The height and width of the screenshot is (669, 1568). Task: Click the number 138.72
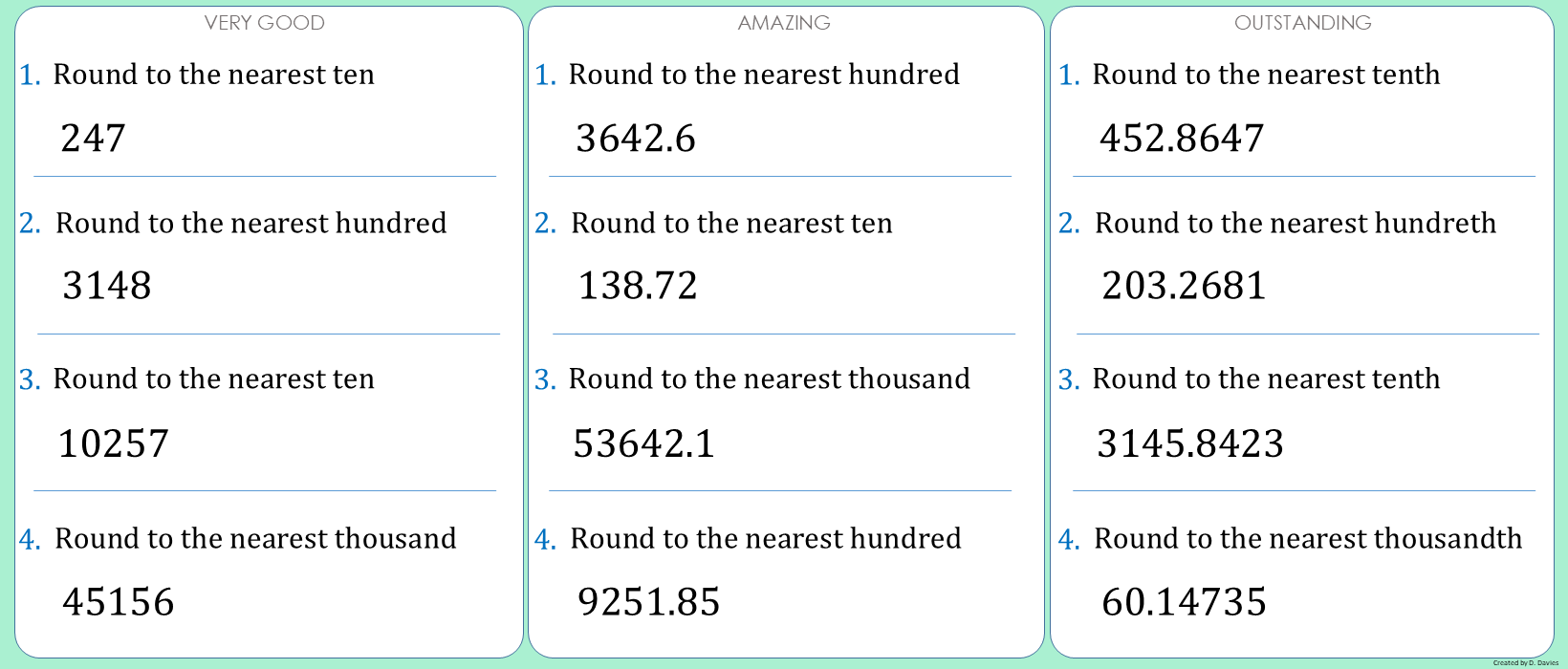coord(638,286)
